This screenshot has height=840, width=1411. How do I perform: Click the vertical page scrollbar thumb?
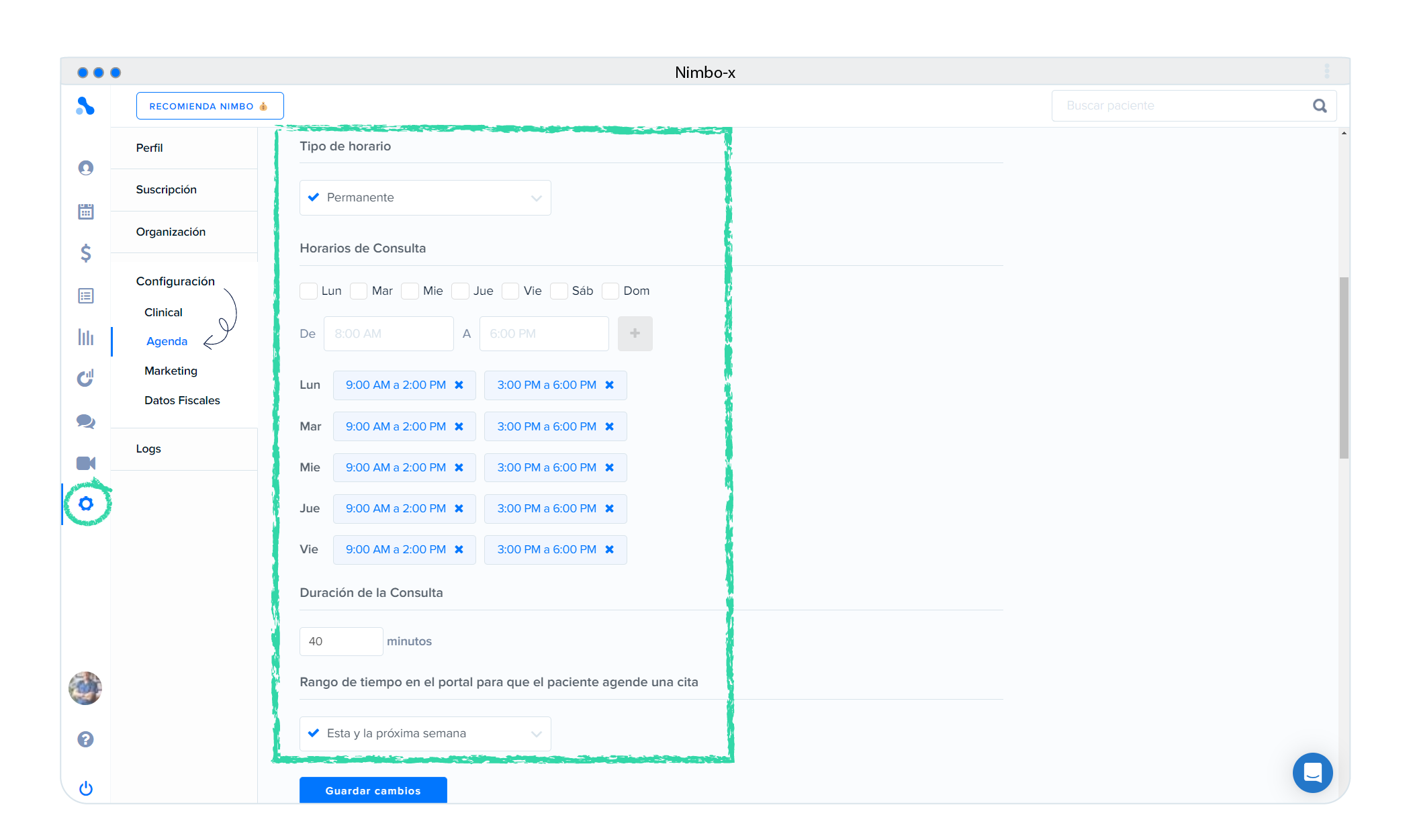1343,368
